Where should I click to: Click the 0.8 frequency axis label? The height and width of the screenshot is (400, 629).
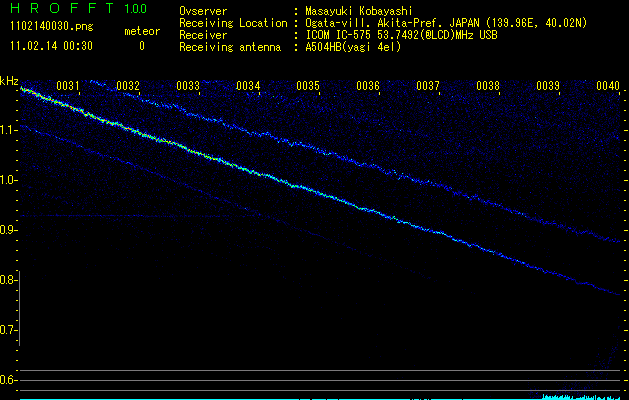tap(8, 280)
